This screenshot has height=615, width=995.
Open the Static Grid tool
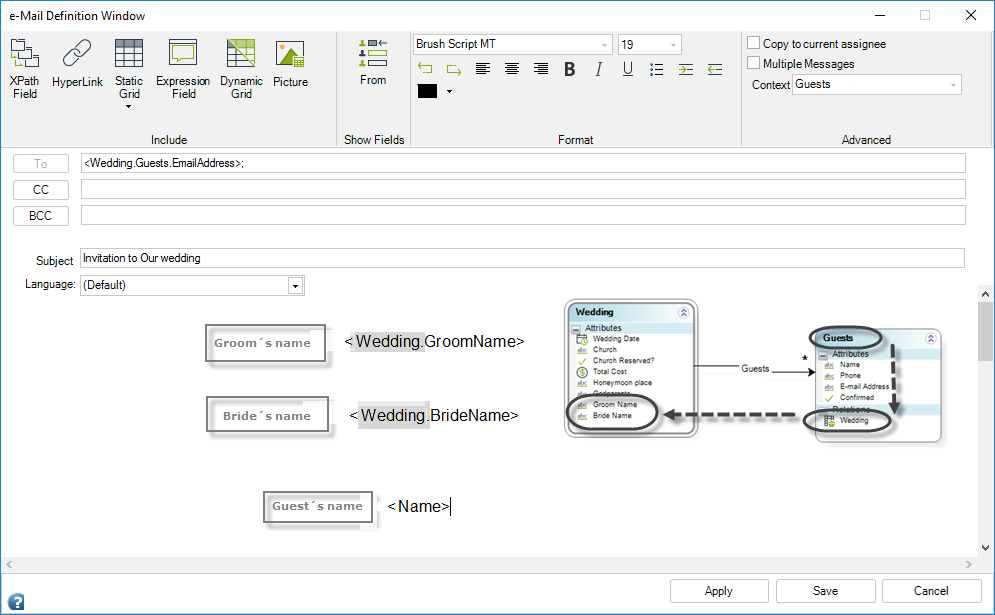[x=129, y=69]
